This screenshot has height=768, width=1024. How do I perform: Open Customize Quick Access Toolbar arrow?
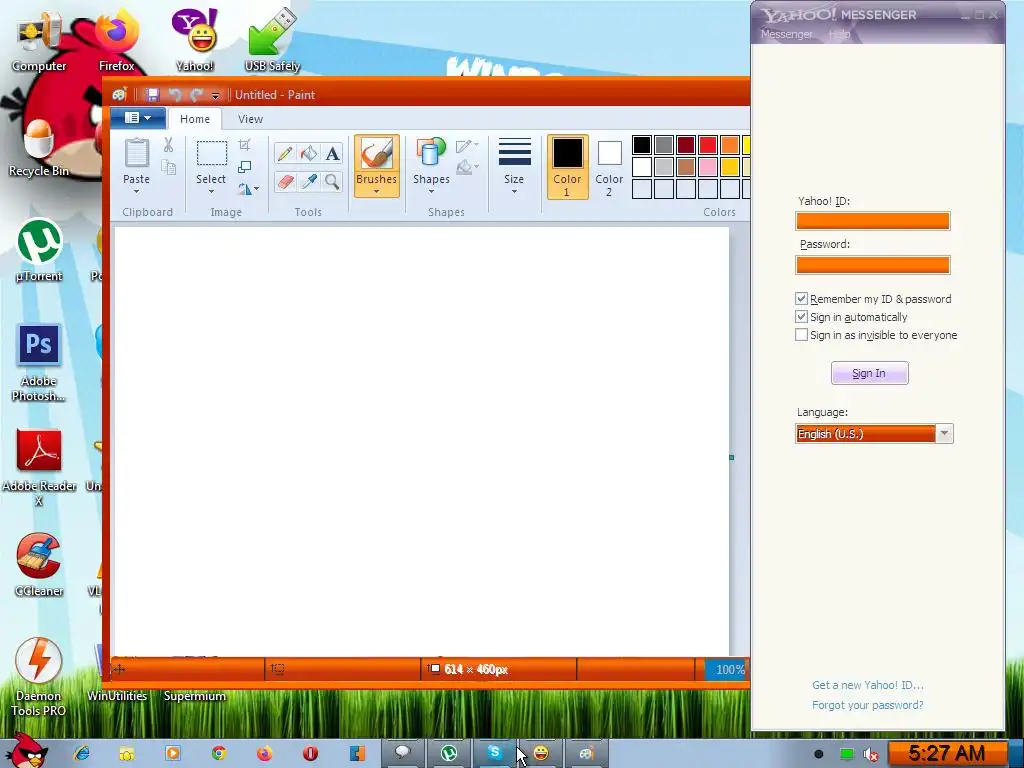216,95
